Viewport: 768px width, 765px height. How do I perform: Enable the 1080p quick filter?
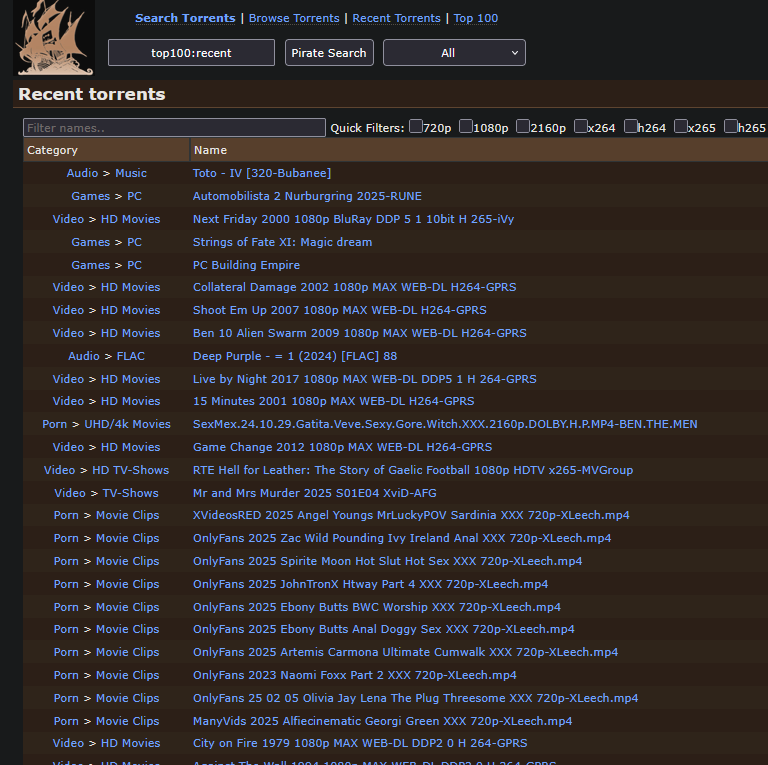(466, 126)
